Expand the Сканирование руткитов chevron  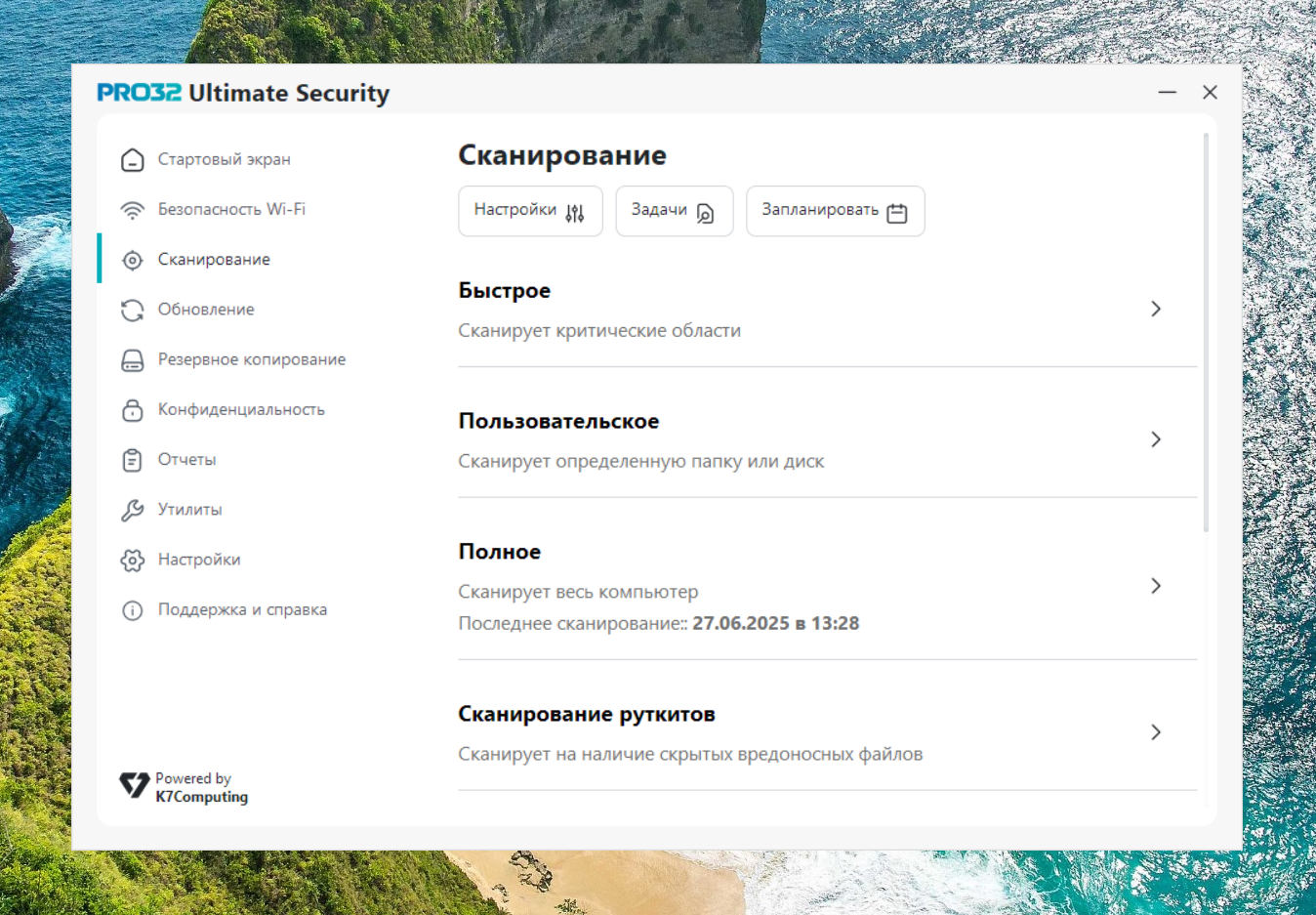tap(1156, 732)
